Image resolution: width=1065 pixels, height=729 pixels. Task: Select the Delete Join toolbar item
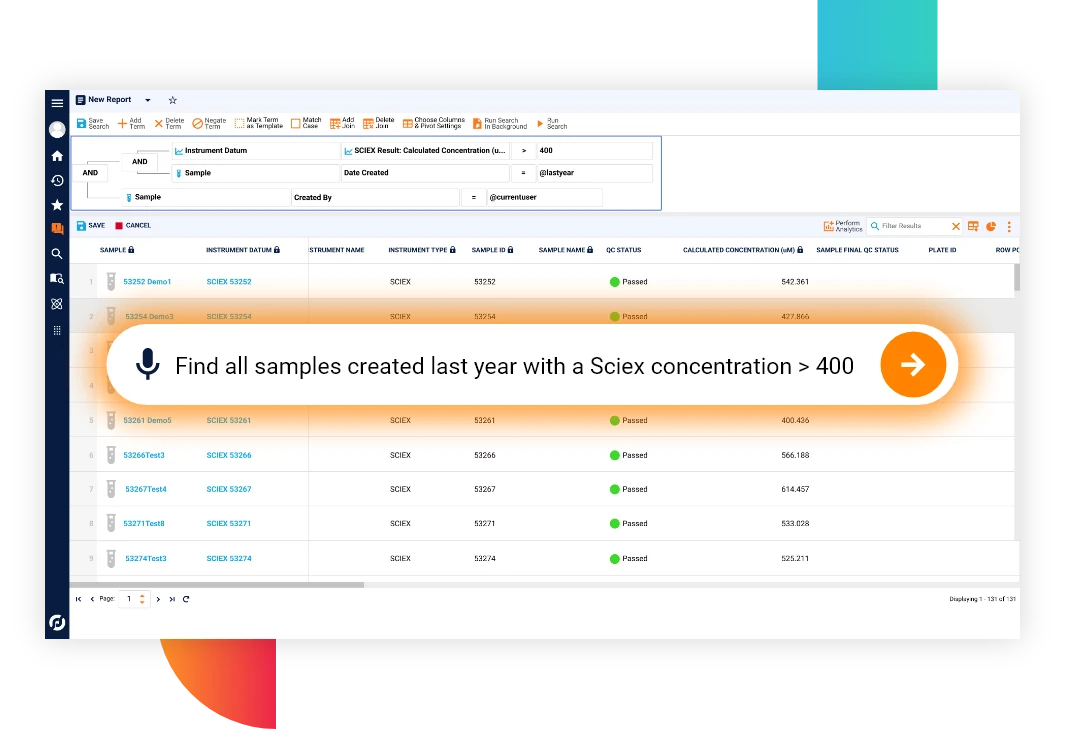click(x=380, y=122)
